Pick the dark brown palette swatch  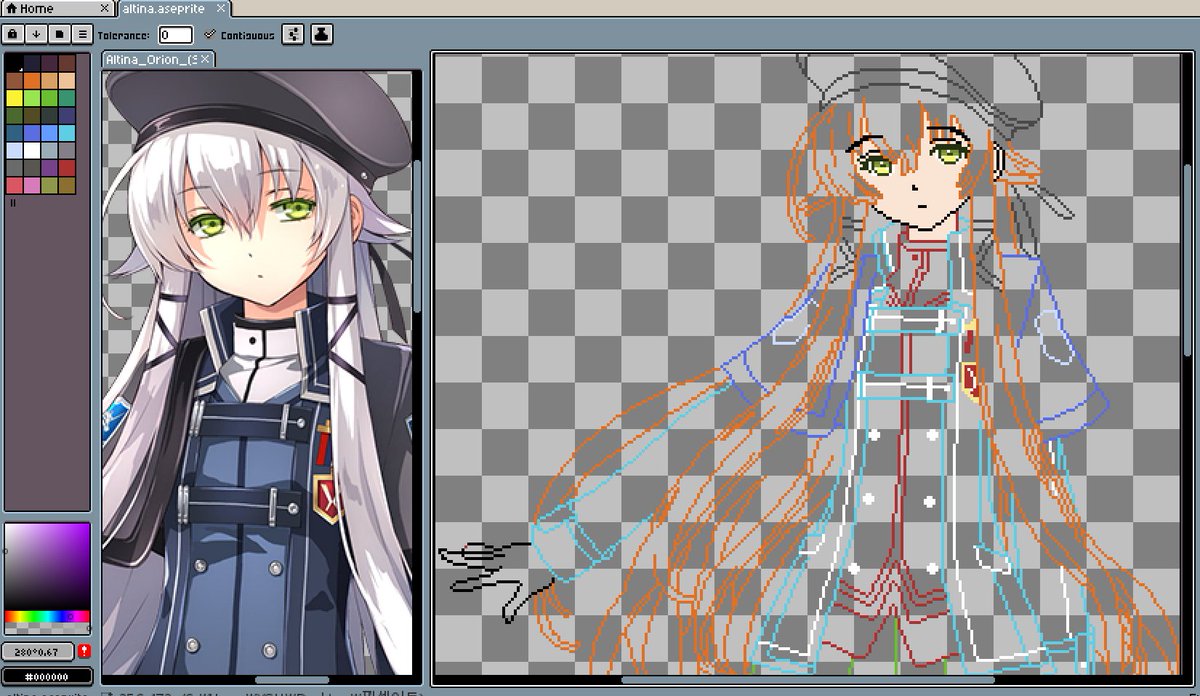pos(67,63)
